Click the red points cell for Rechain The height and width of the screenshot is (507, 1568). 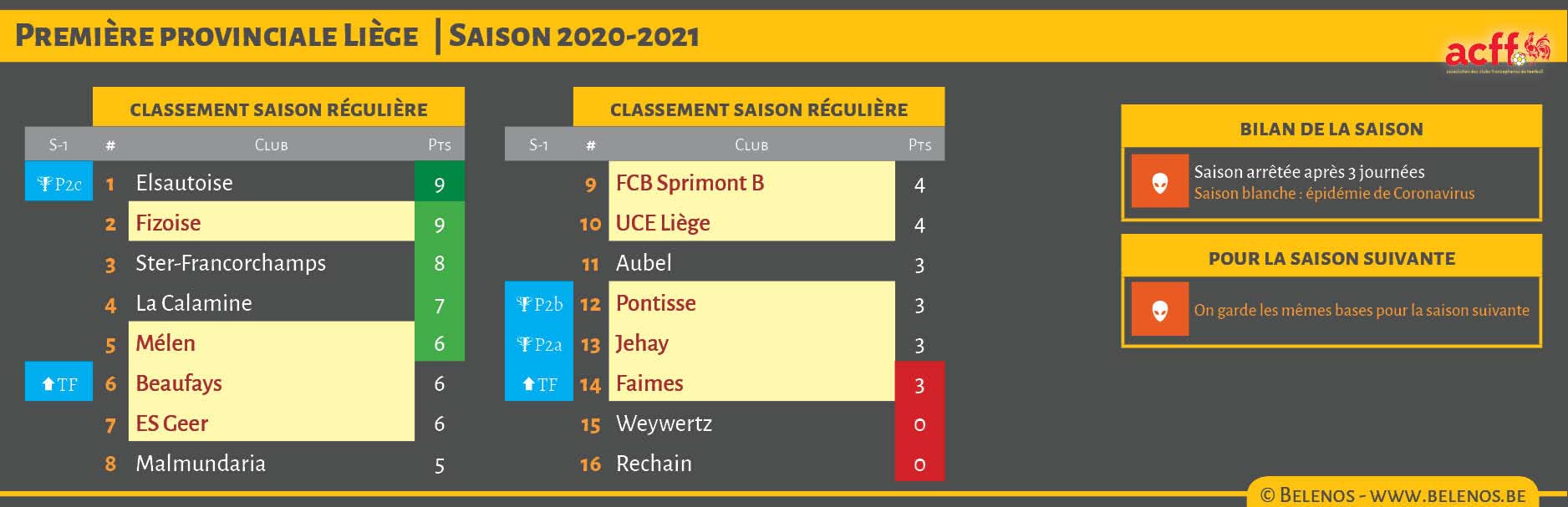coord(919,464)
